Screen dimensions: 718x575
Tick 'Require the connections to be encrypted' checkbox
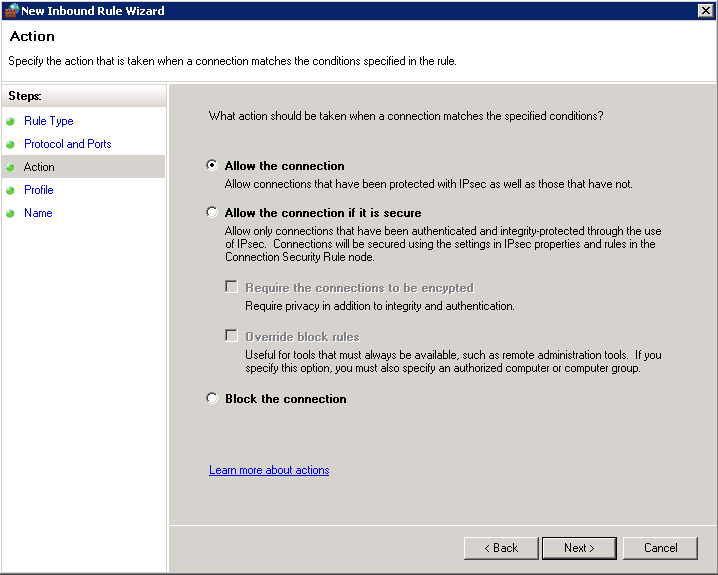click(232, 288)
